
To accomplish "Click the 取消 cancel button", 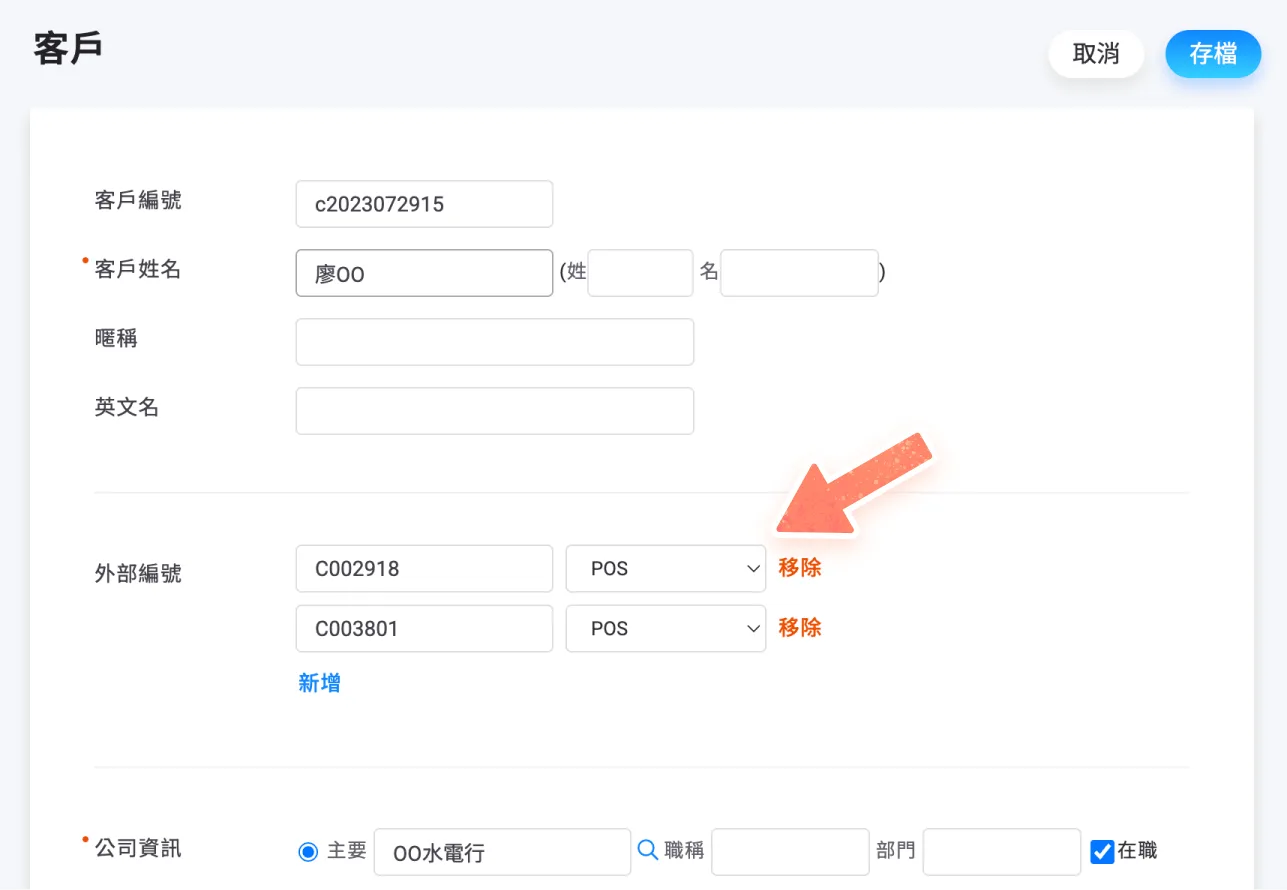I will 1096,54.
